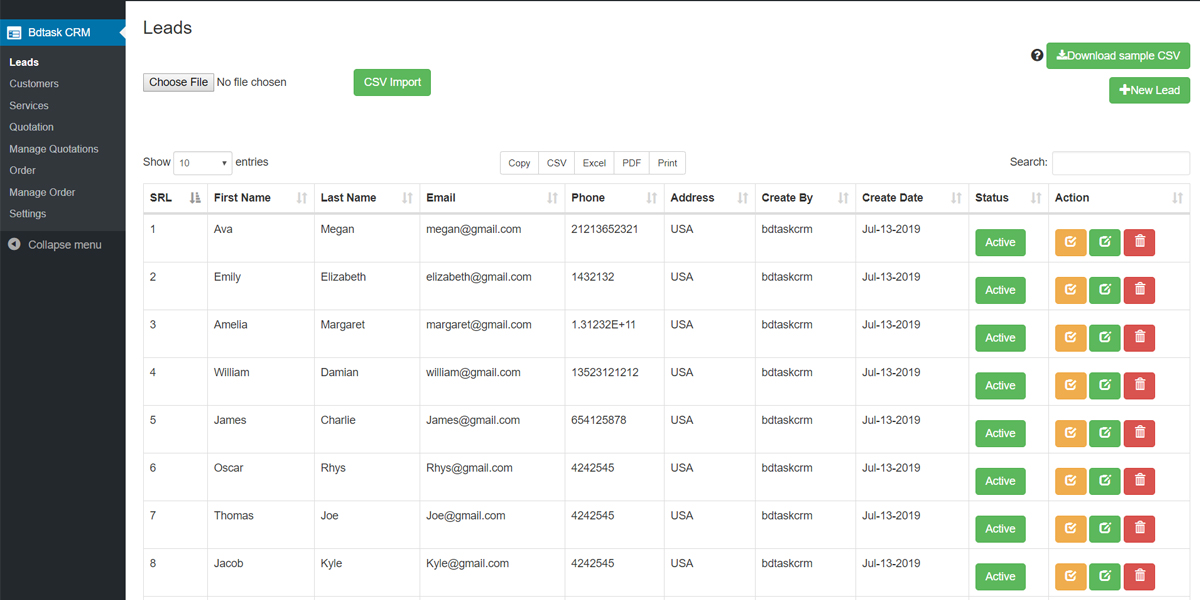This screenshot has height=600, width=1200.
Task: Delete the William lead with trash icon
Action: [1139, 385]
